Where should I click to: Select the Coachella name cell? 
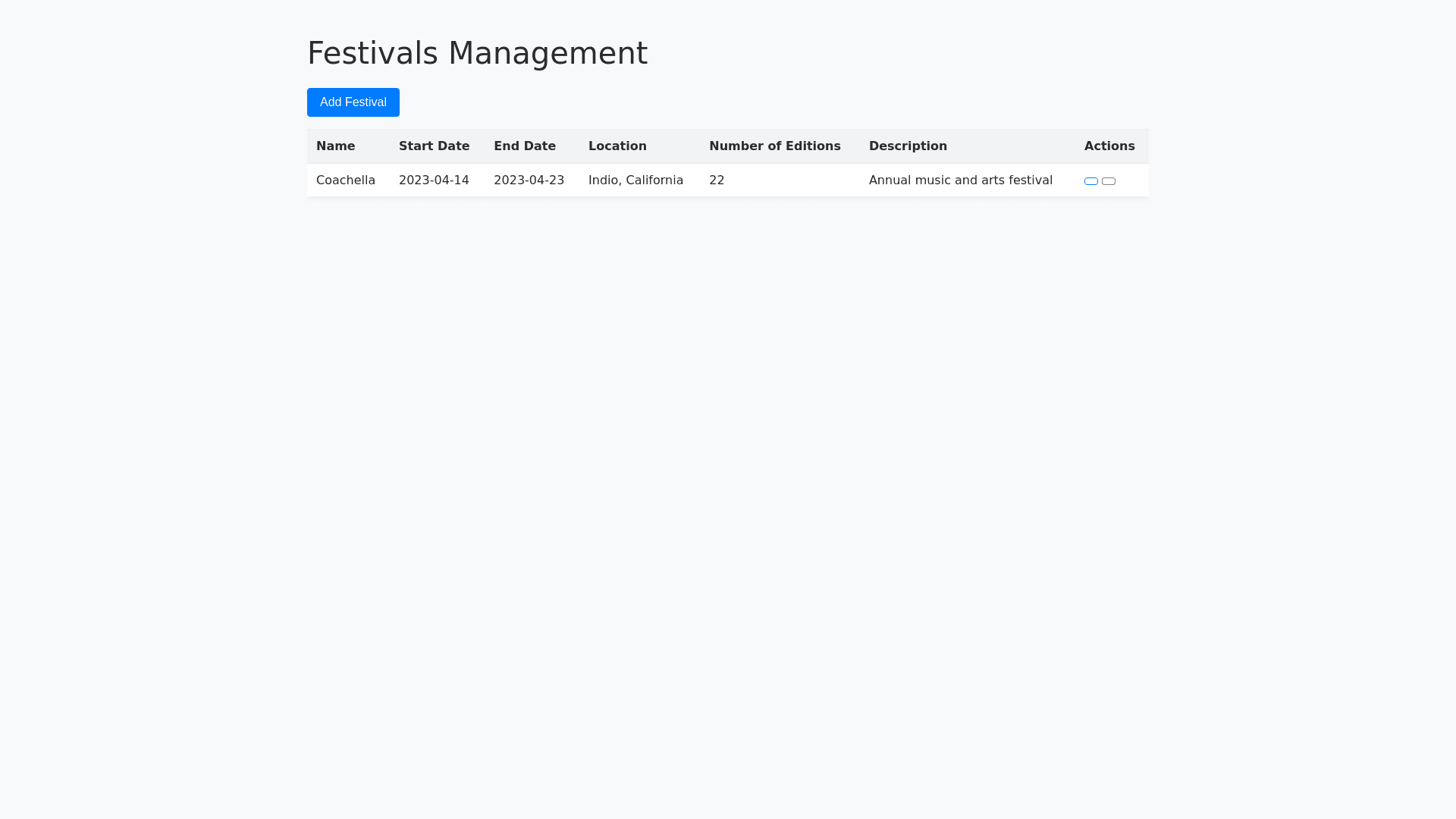pos(346,180)
